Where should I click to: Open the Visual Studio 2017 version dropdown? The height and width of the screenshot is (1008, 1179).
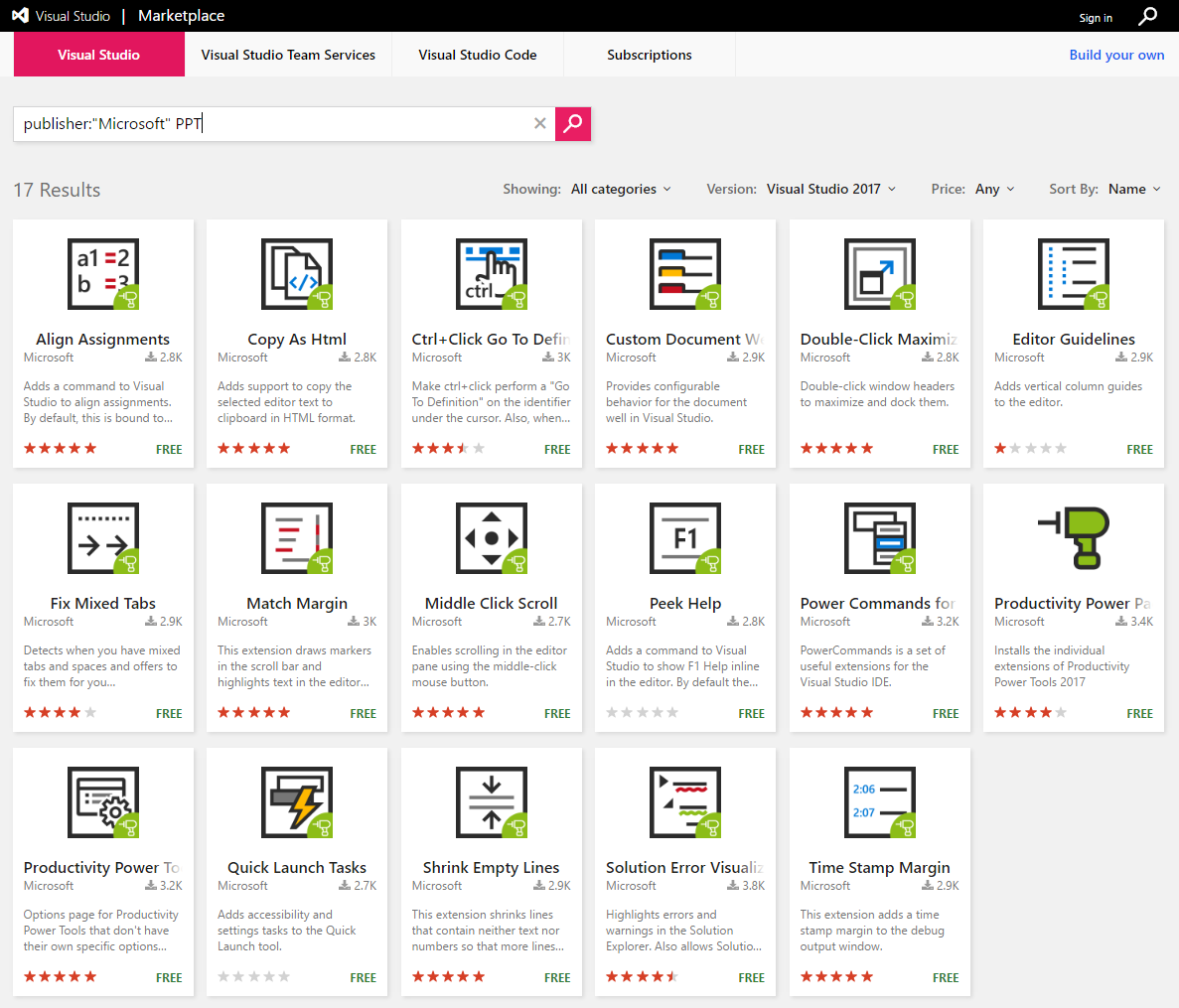coord(831,189)
